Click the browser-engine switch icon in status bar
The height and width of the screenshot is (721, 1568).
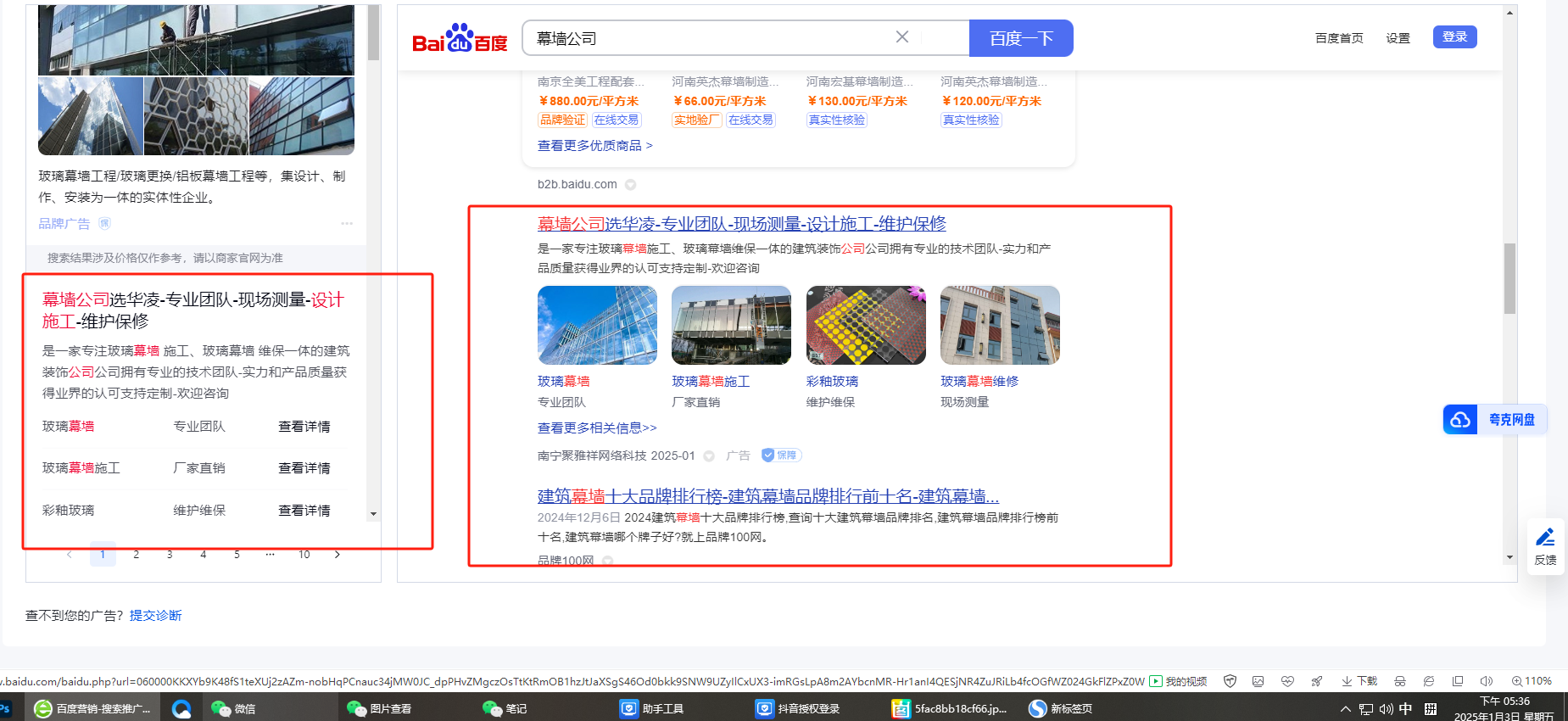tap(1429, 681)
